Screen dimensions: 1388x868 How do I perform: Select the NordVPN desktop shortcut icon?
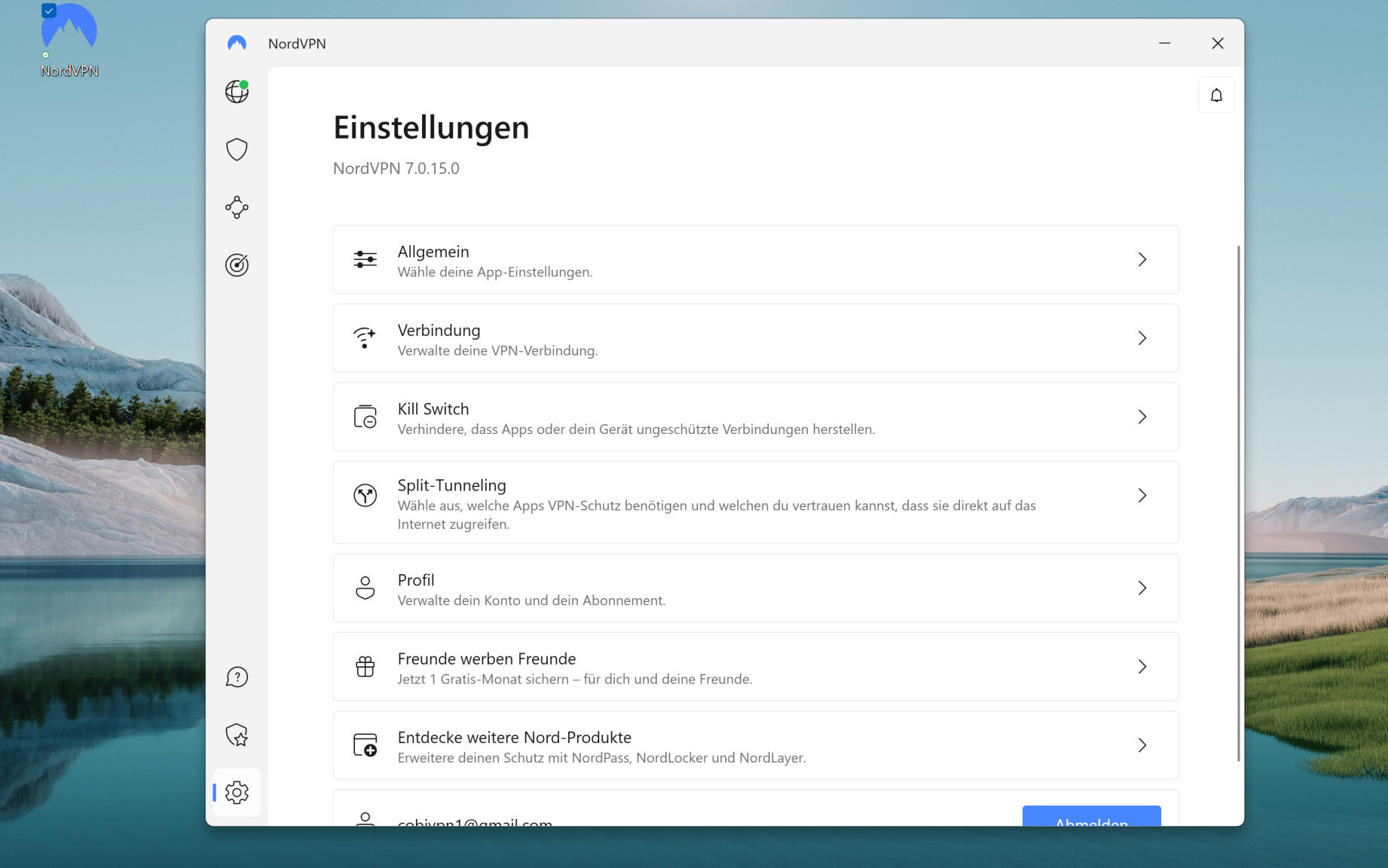coord(69,41)
